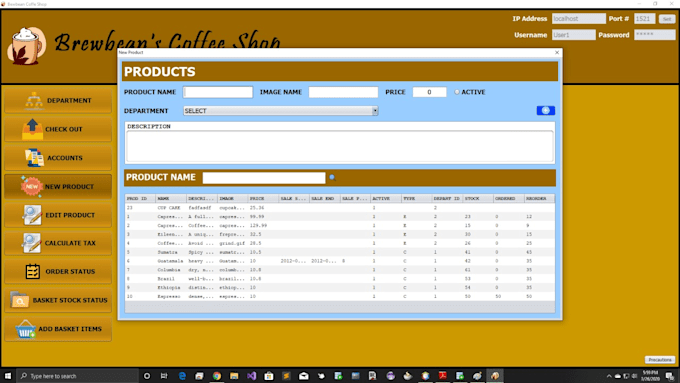Click the Precautions button
The width and height of the screenshot is (680, 383).
[660, 360]
